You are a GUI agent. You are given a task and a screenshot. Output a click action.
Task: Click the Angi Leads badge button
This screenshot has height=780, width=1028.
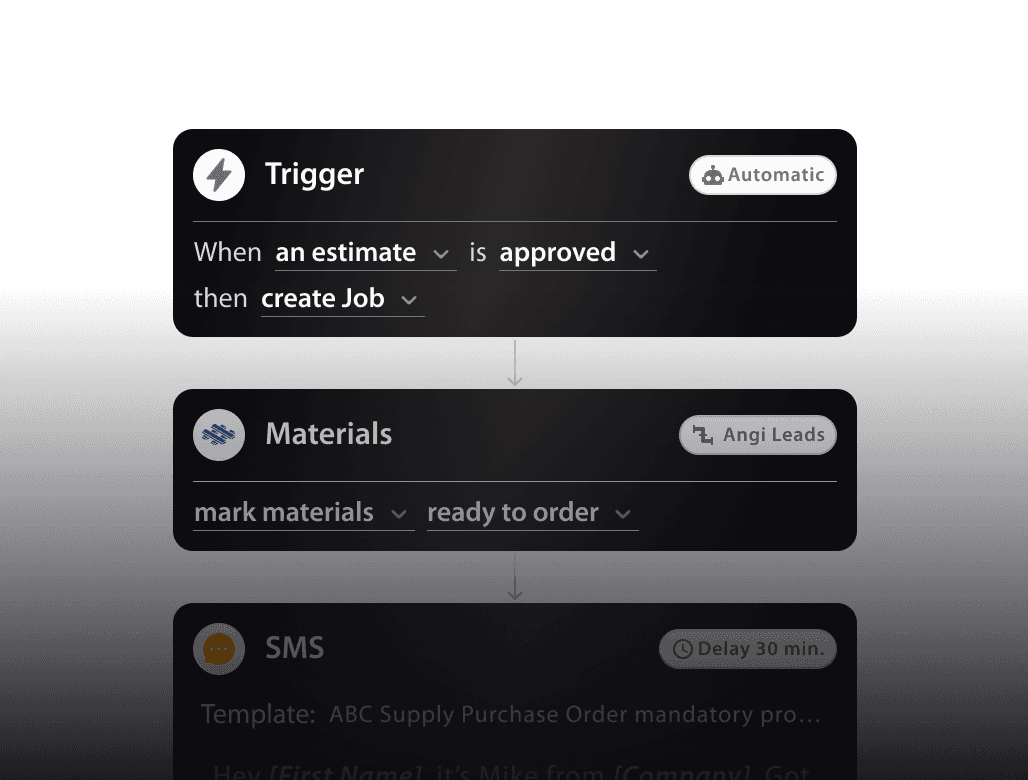click(x=758, y=435)
